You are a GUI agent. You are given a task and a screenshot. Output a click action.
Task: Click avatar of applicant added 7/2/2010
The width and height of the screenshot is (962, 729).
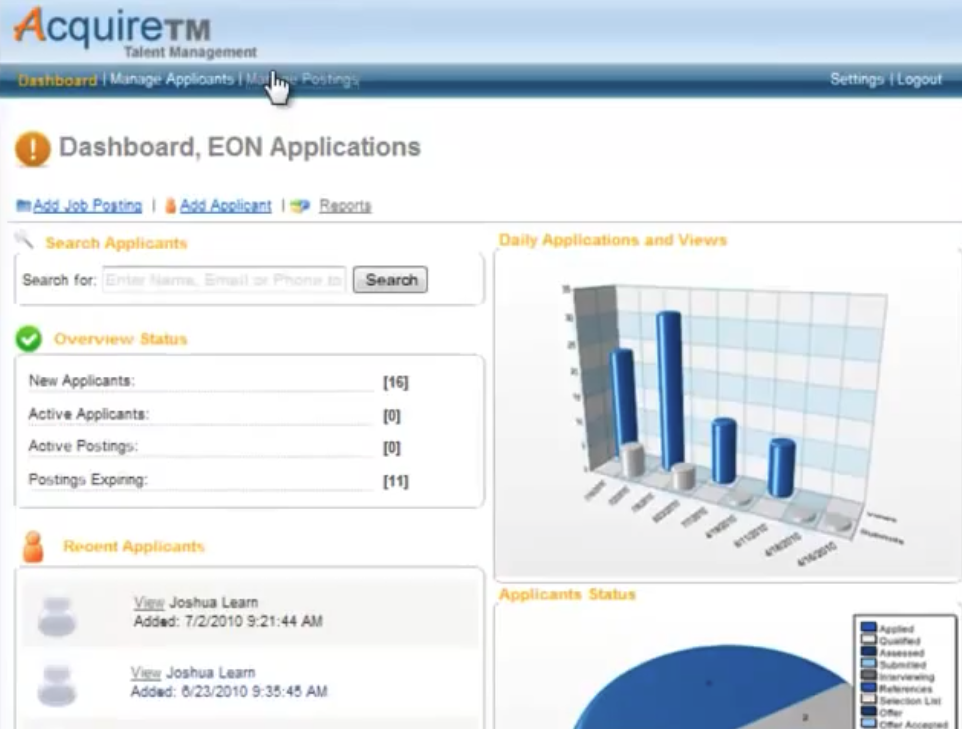(x=56, y=615)
